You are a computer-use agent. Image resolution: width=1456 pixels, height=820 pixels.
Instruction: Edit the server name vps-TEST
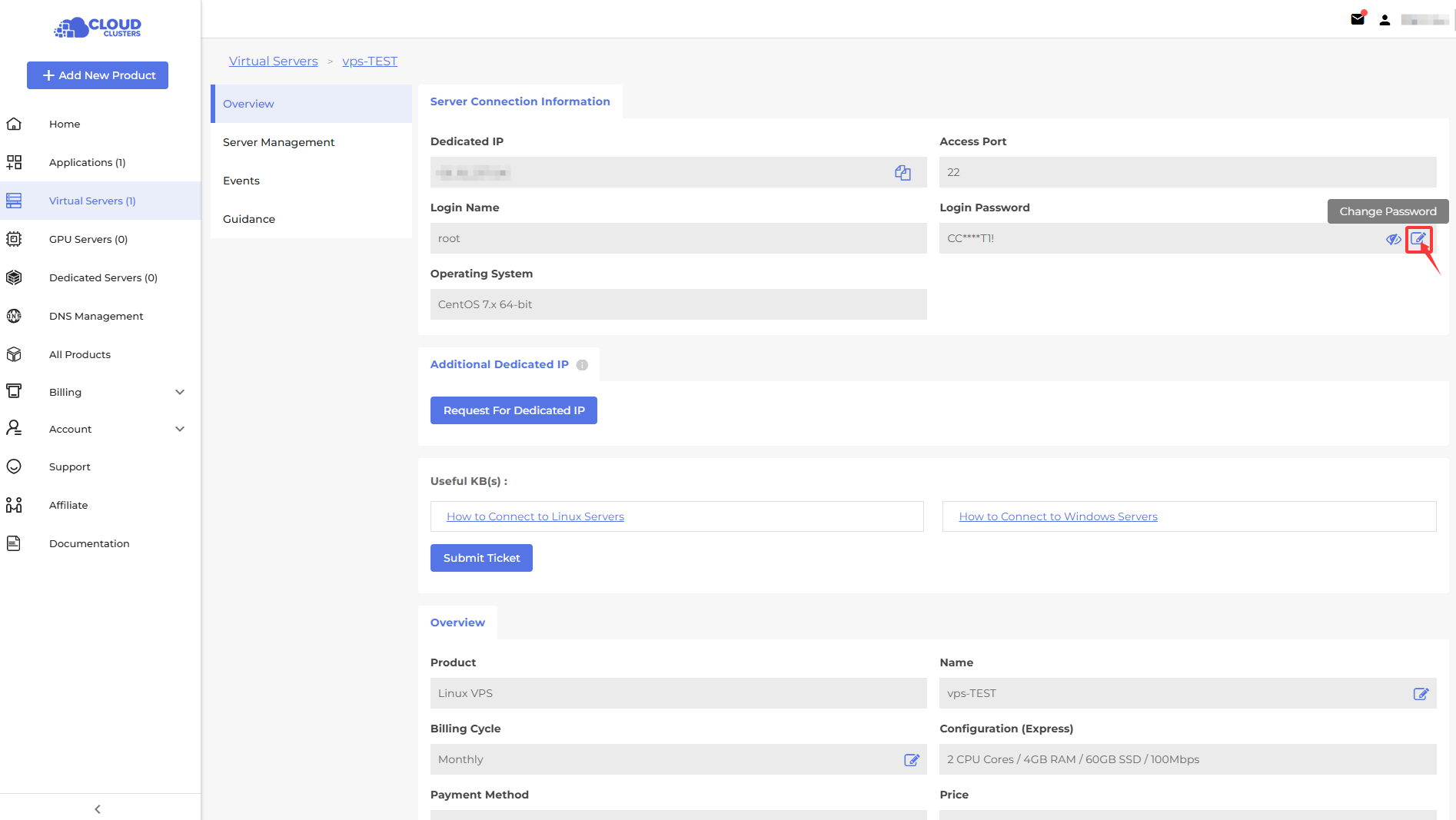(1421, 694)
